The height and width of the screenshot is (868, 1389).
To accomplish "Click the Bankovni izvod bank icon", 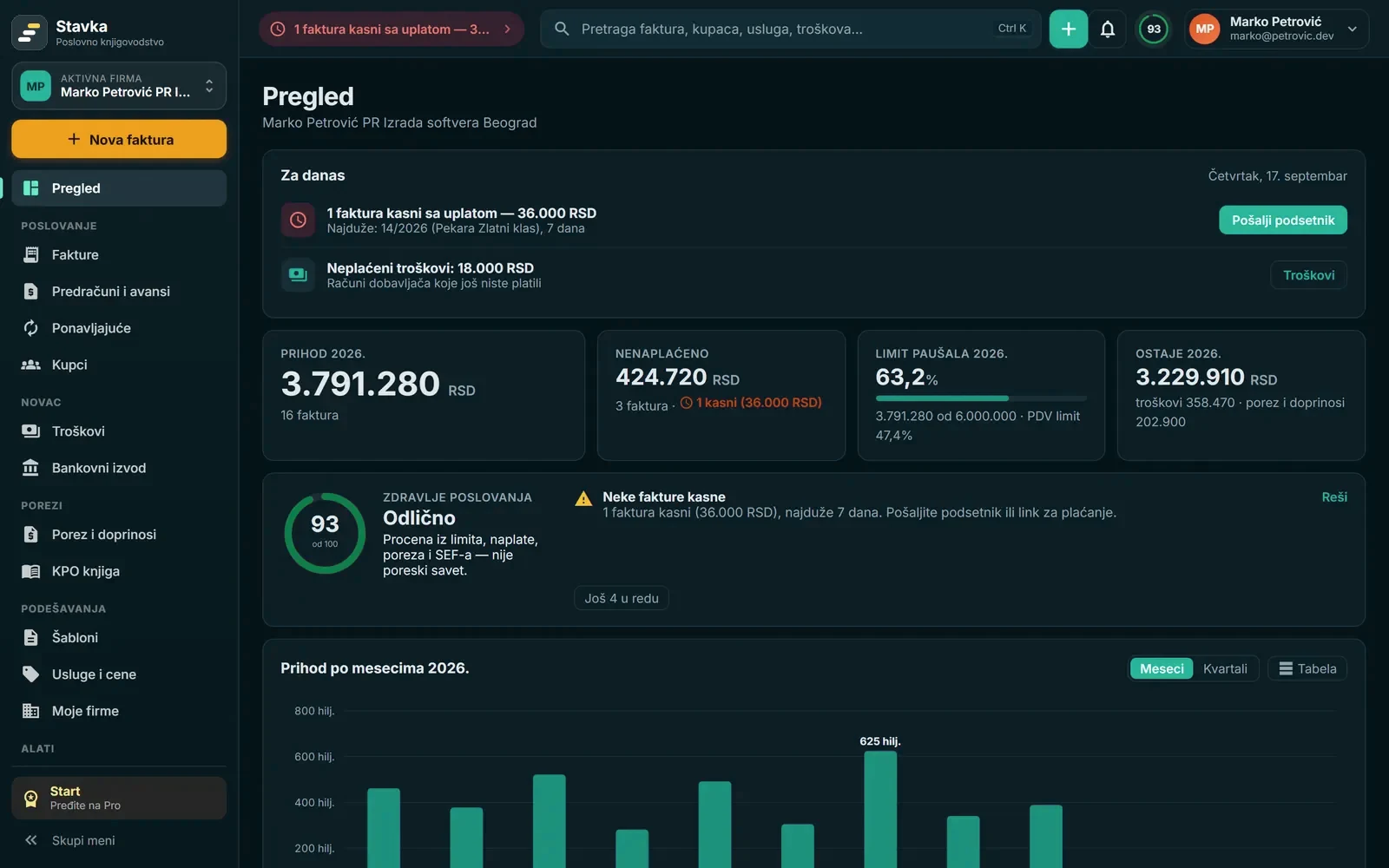I will point(31,468).
